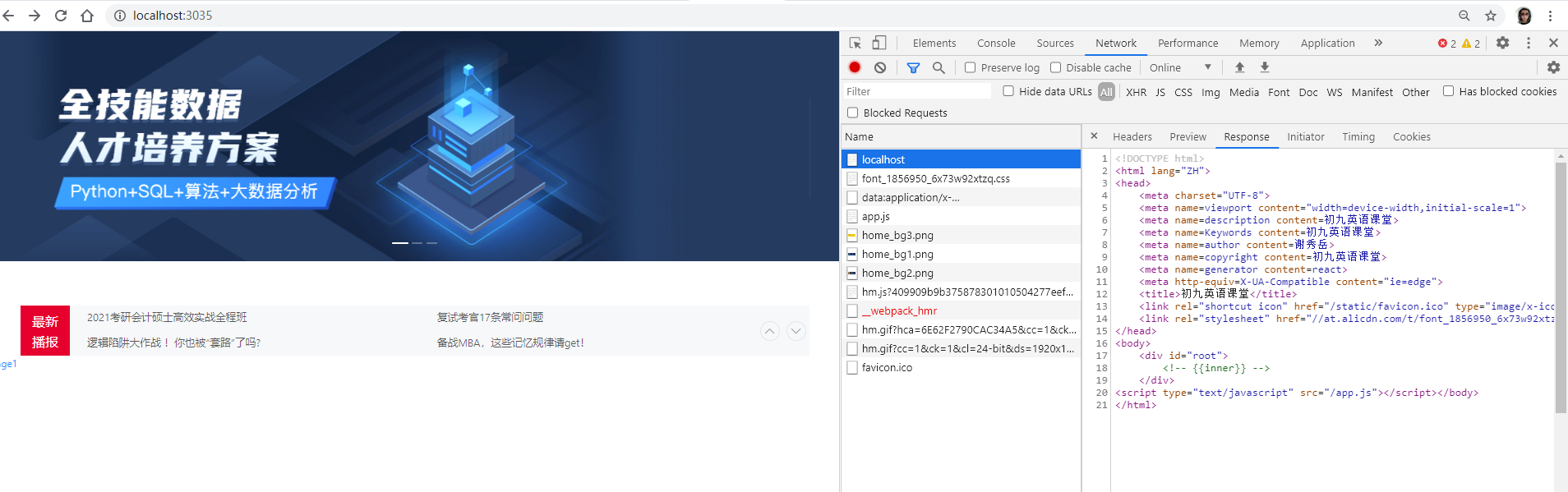Open the Preview tab of request
This screenshot has width=1568, height=492.
pos(1188,137)
